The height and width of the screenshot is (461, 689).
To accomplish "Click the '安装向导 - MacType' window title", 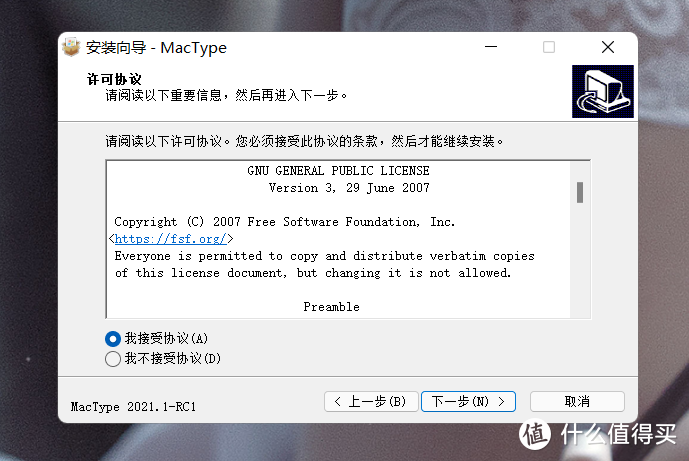I will [x=156, y=47].
